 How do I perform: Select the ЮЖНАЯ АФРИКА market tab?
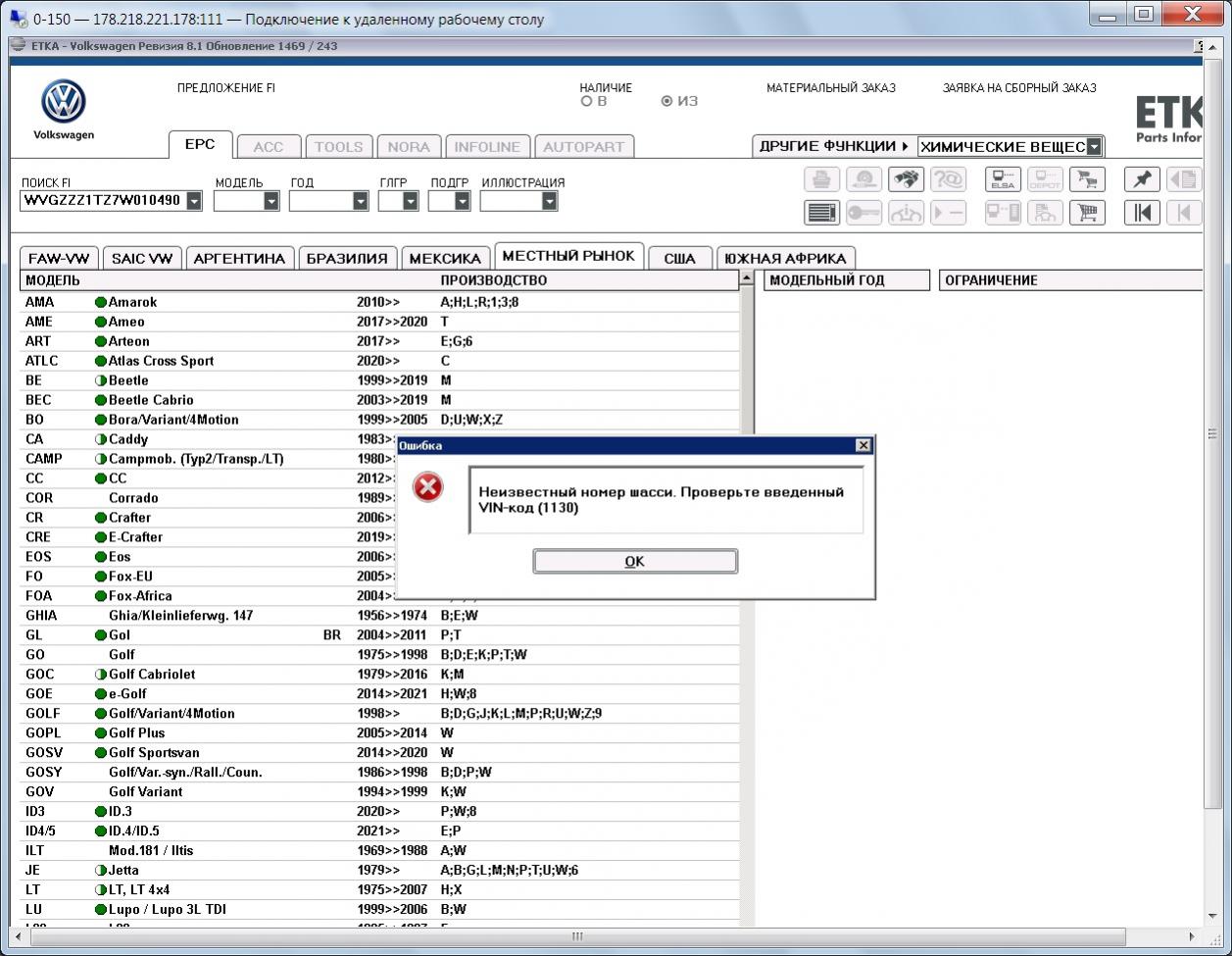[784, 259]
